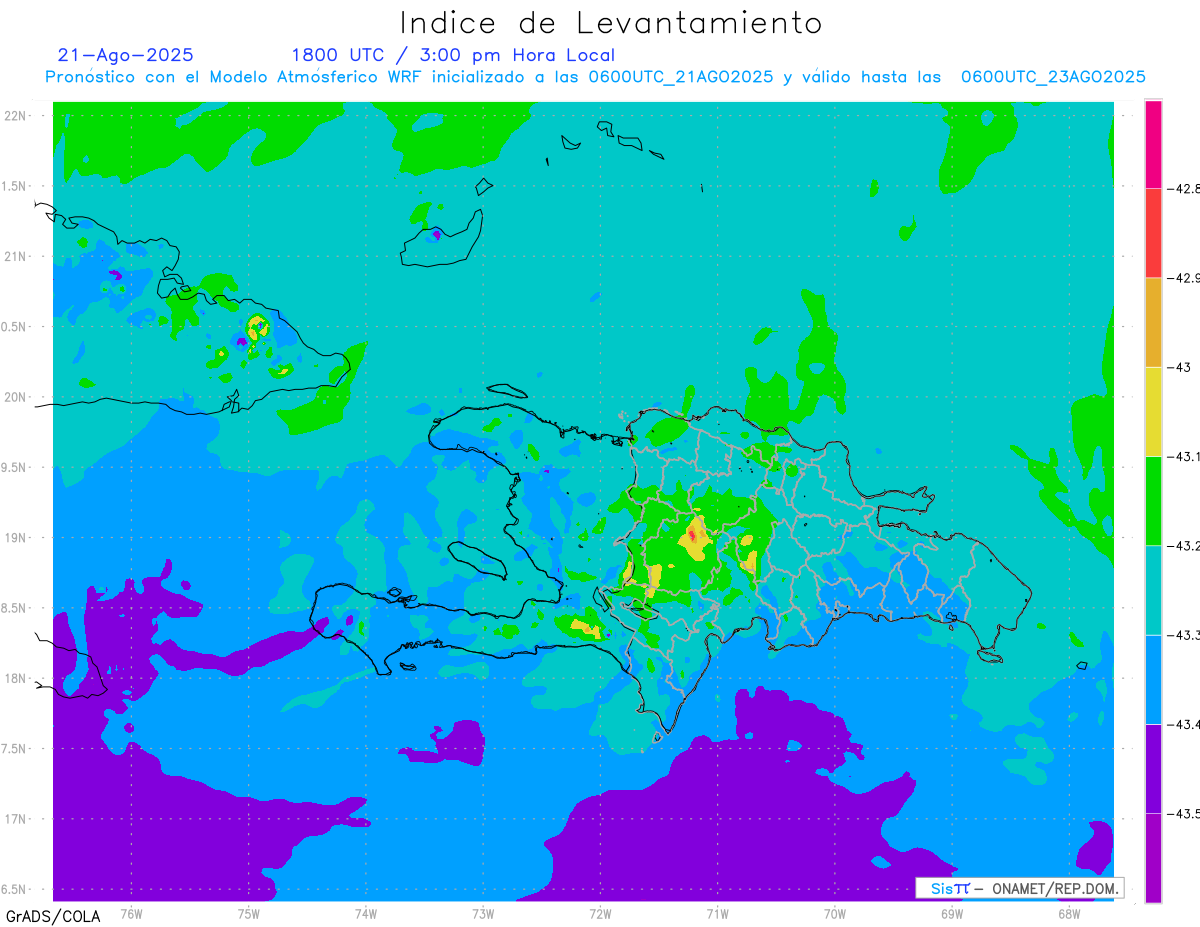Pick the red colorbar swatch below -42.8

(x=1153, y=233)
